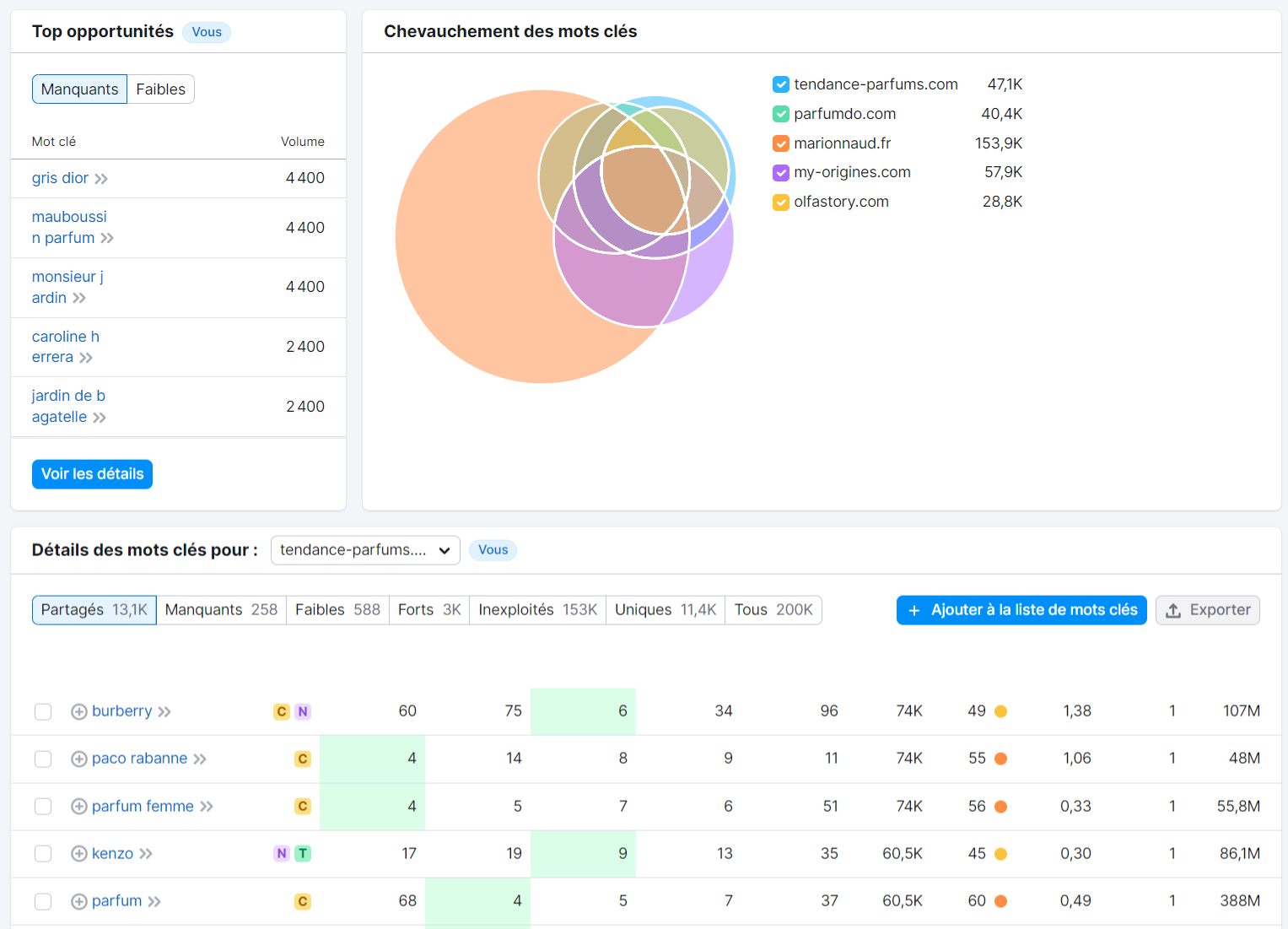Click Ajouter à la liste de mots clés
This screenshot has height=929, width=1288.
pyautogui.click(x=1021, y=610)
